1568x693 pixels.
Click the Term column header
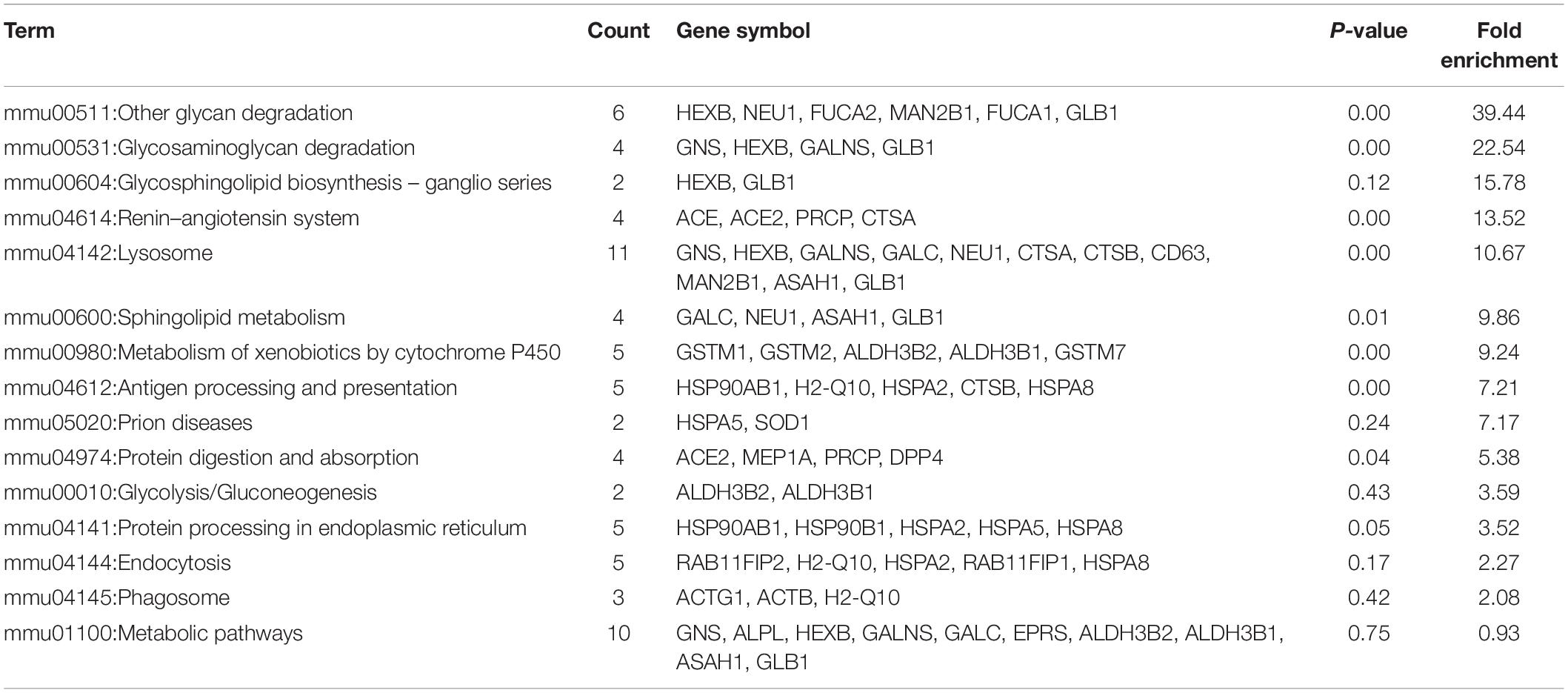coord(29,30)
